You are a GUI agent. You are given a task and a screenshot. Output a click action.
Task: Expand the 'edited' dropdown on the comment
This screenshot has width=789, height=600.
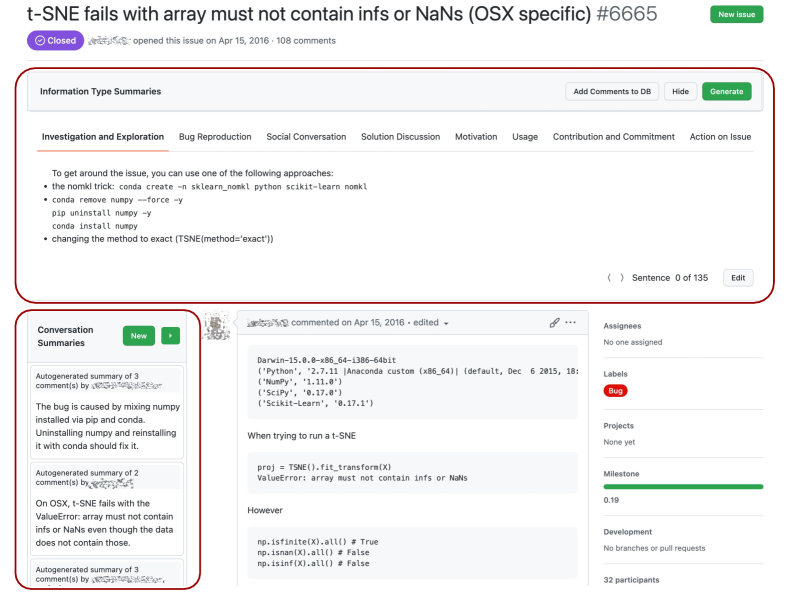446,323
